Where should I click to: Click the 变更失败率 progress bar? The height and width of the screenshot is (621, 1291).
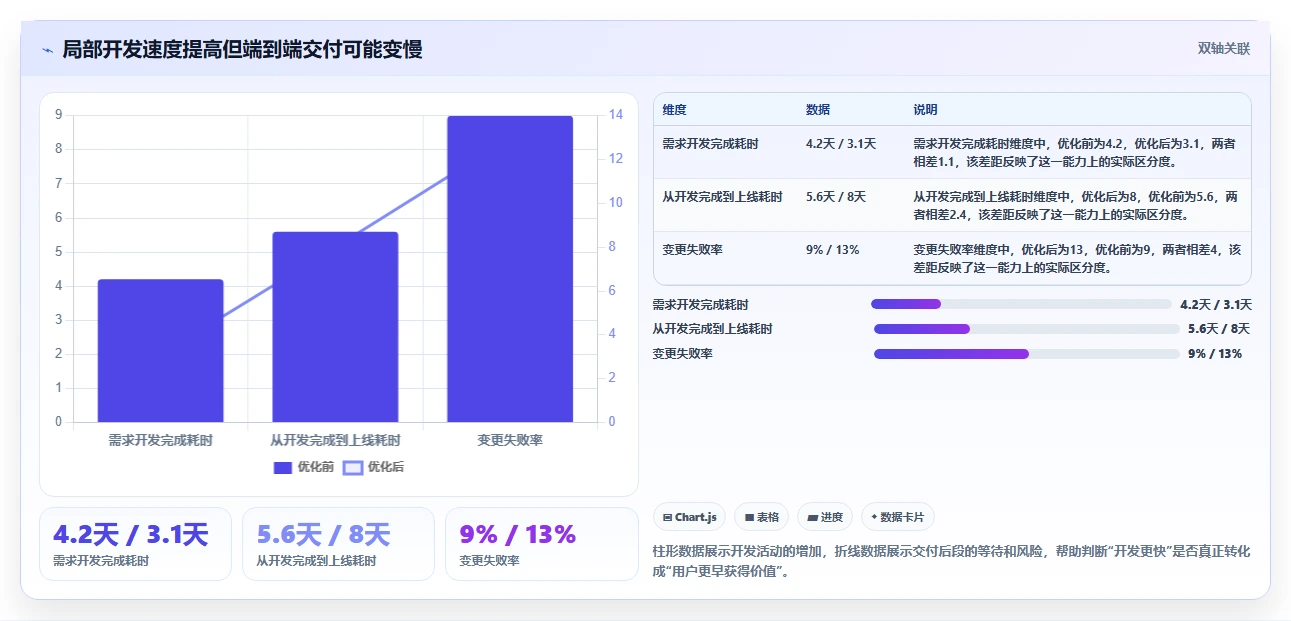[x=1027, y=354]
